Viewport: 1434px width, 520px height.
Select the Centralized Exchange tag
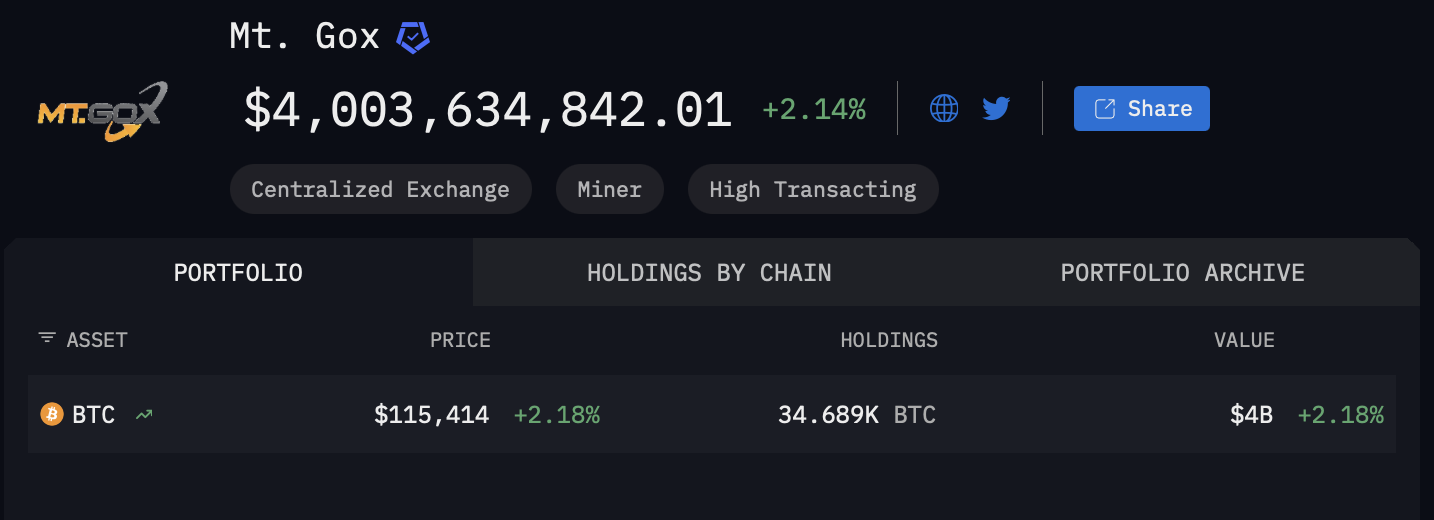[380, 189]
